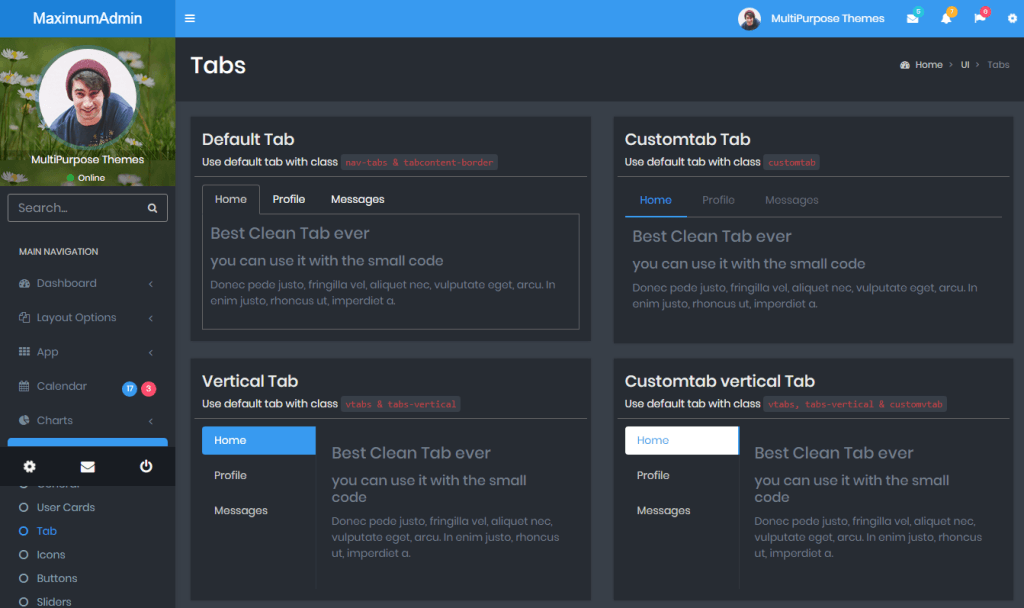Click the Calendar icon in sidebar

click(x=24, y=386)
